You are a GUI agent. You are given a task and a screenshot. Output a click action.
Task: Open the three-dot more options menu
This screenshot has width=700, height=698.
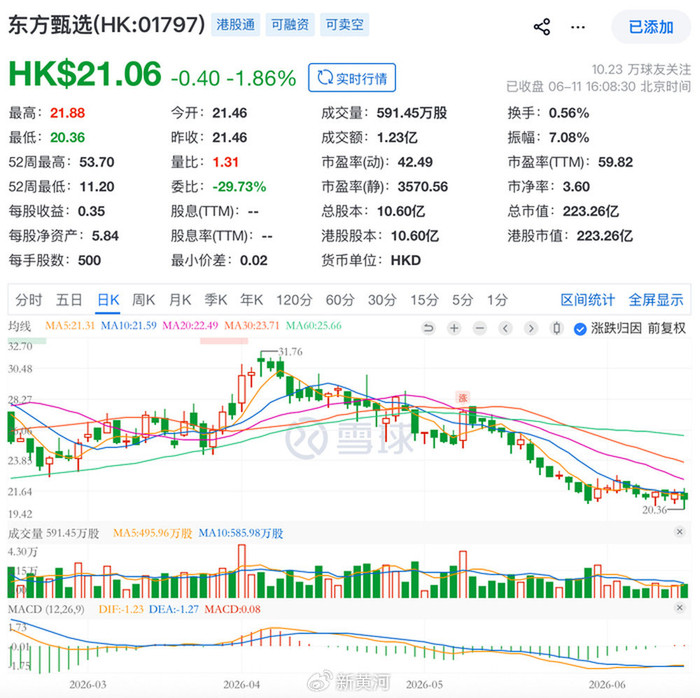click(578, 28)
